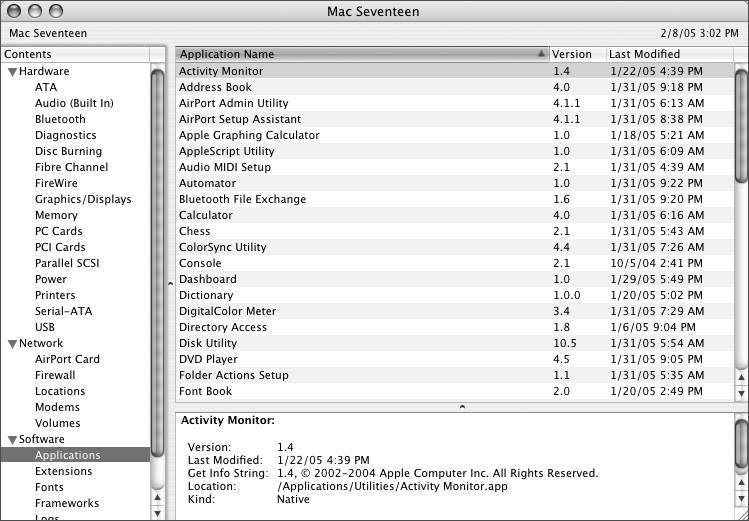Select the Font Book row
Viewport: 749px width, 521px height.
(454, 391)
